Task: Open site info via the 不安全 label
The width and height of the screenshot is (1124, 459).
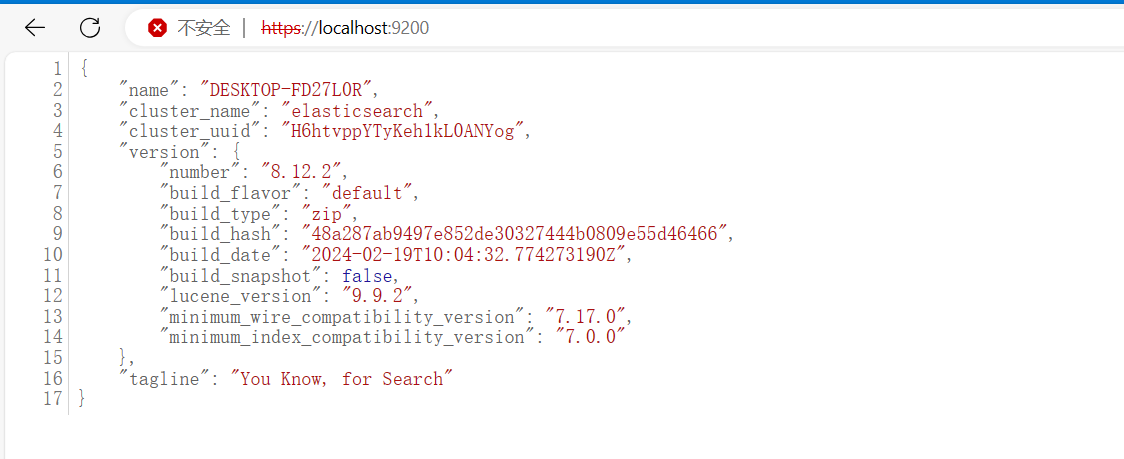Action: coord(203,28)
